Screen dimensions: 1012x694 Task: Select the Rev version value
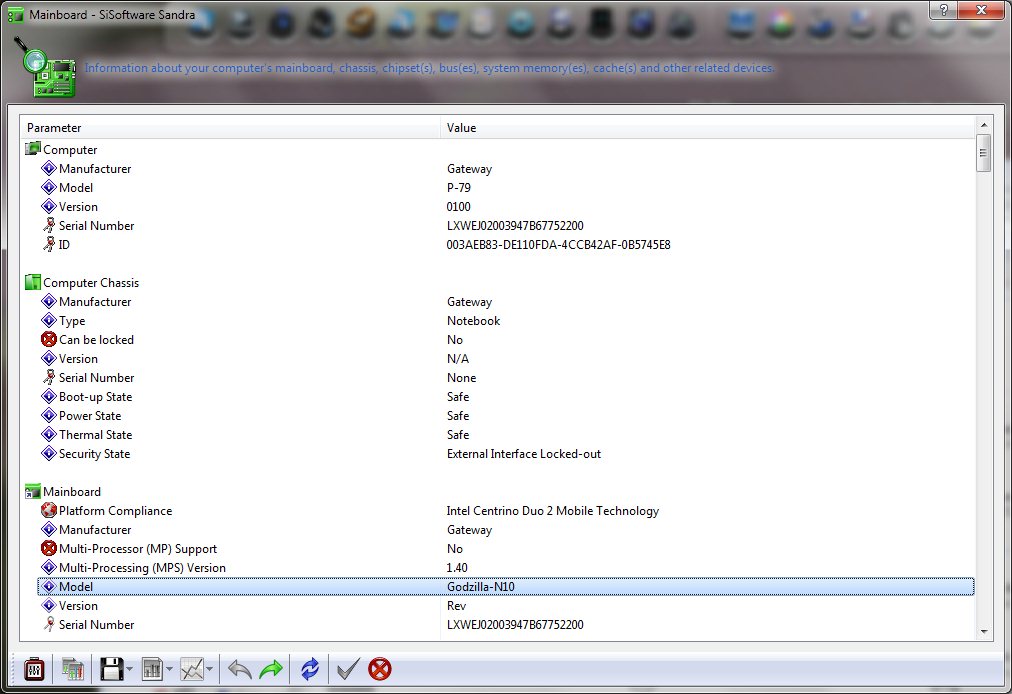click(x=456, y=606)
